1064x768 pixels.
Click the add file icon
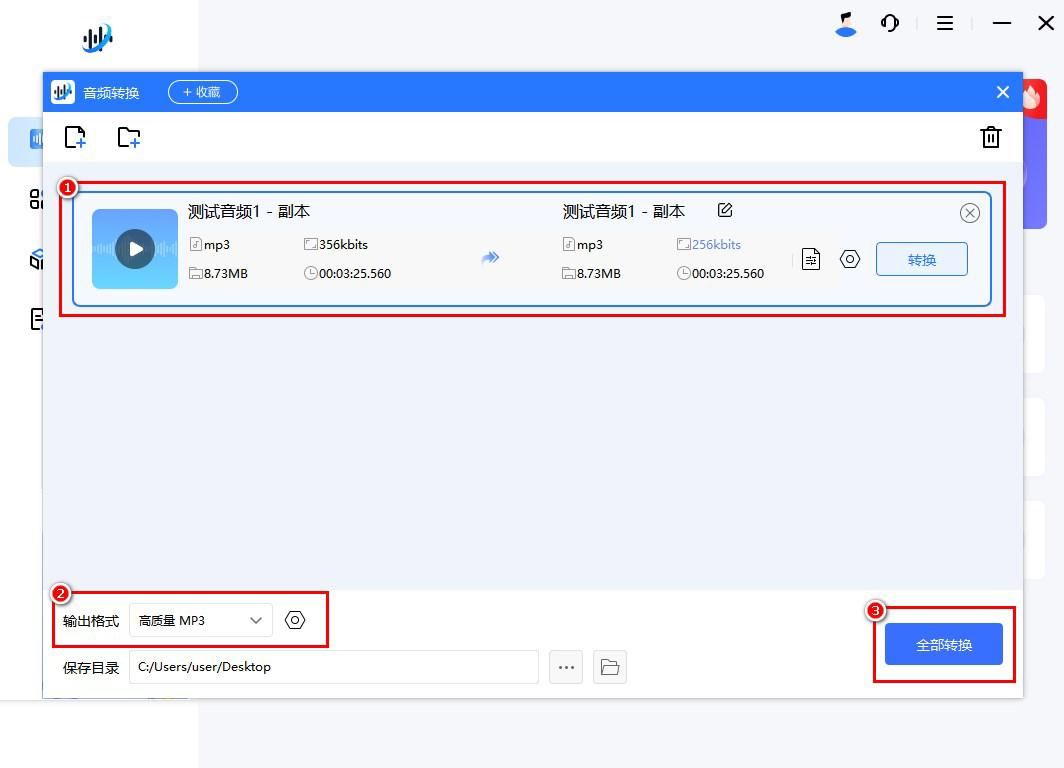[75, 137]
